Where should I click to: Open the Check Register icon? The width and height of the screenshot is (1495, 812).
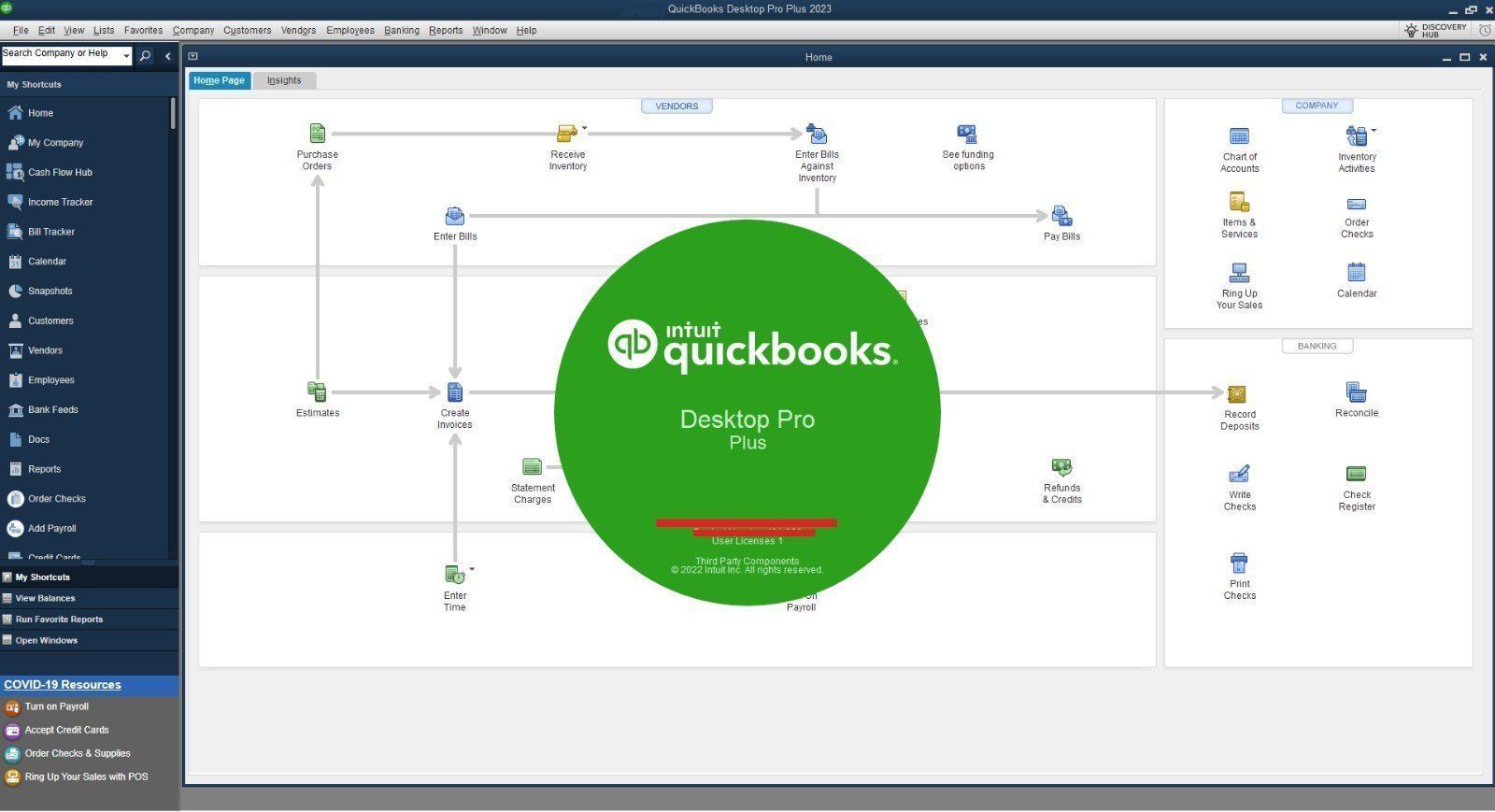[x=1356, y=474]
